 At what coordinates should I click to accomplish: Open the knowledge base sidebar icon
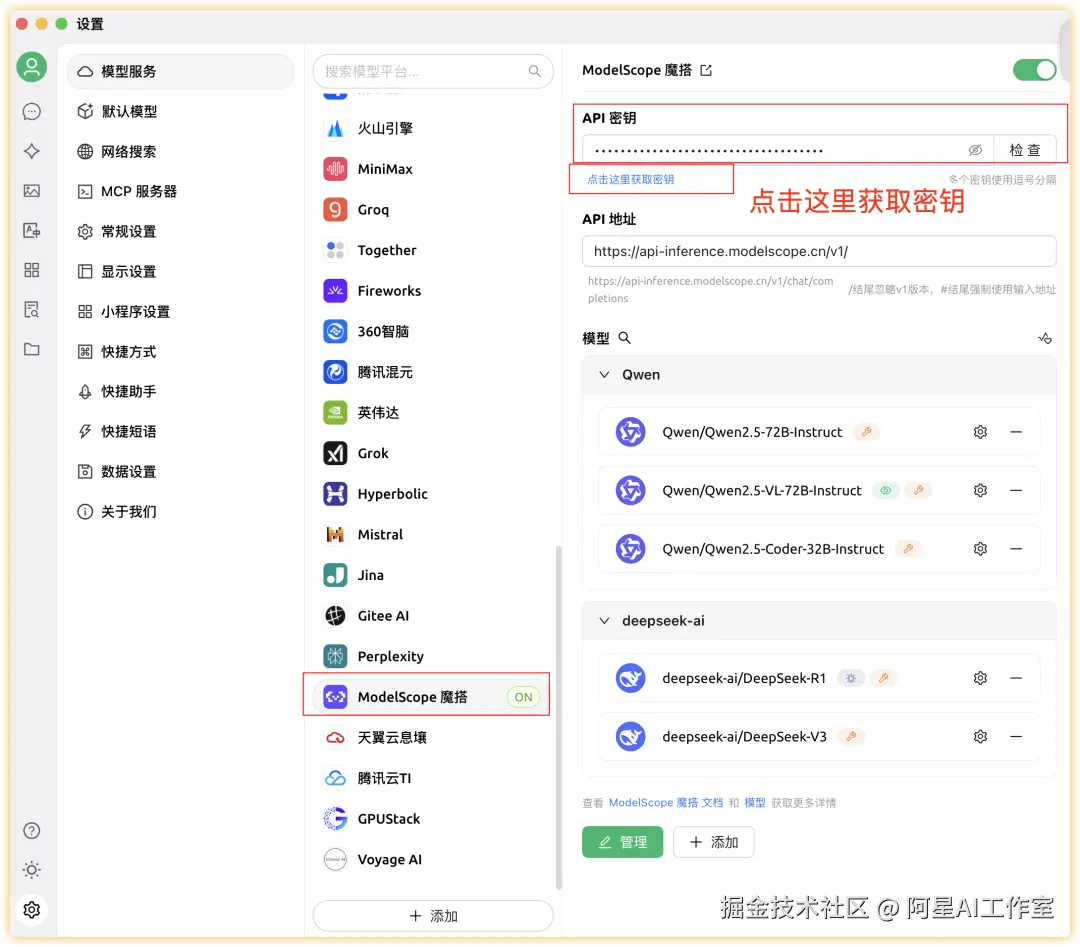32,309
